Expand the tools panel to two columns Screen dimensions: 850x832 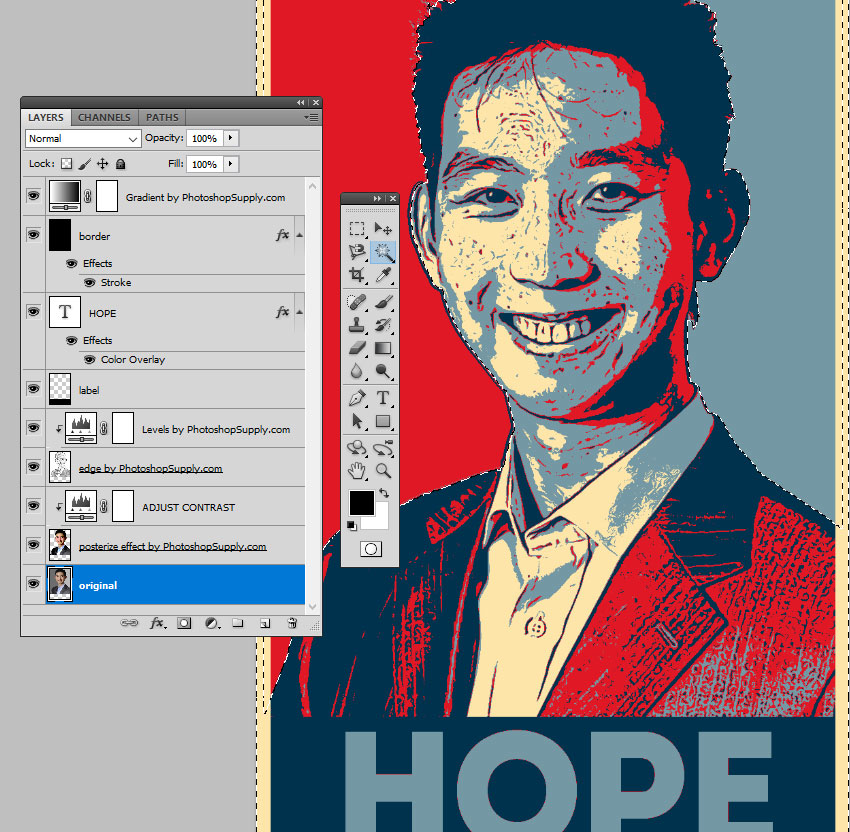coord(377,198)
